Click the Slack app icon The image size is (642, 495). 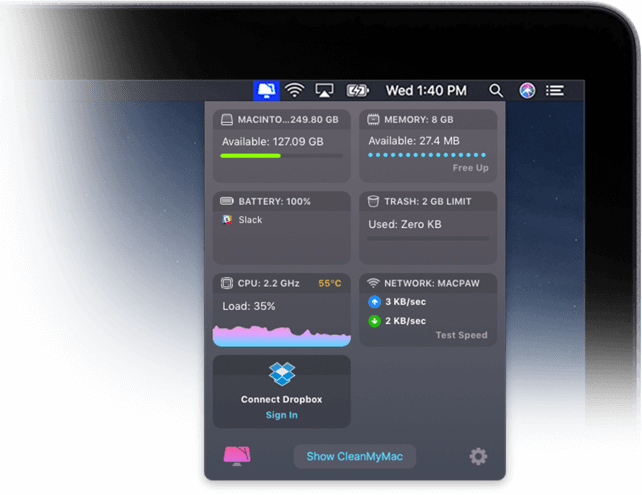pyautogui.click(x=227, y=220)
